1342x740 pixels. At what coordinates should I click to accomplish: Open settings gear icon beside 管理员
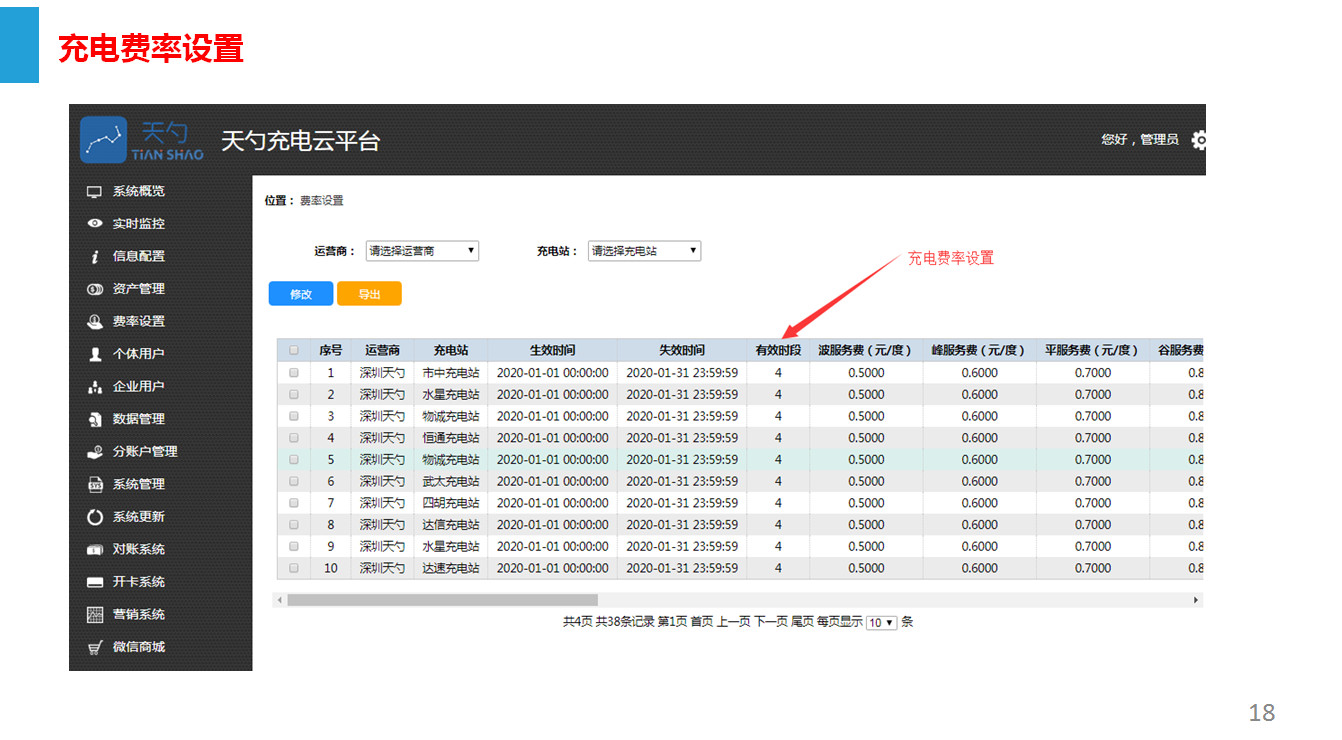pyautogui.click(x=1199, y=140)
